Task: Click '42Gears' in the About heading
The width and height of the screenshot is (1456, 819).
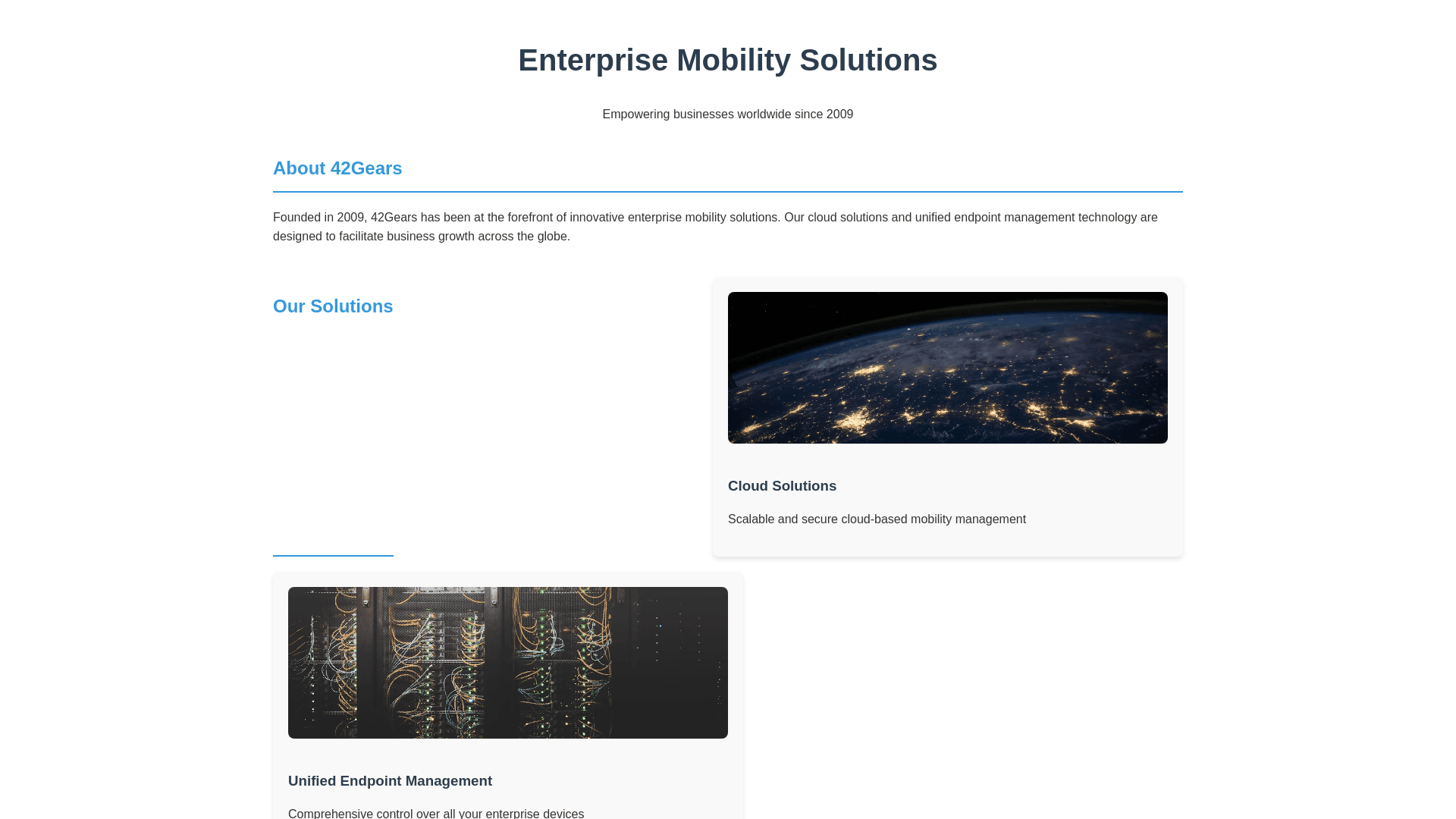Action: pos(366,168)
